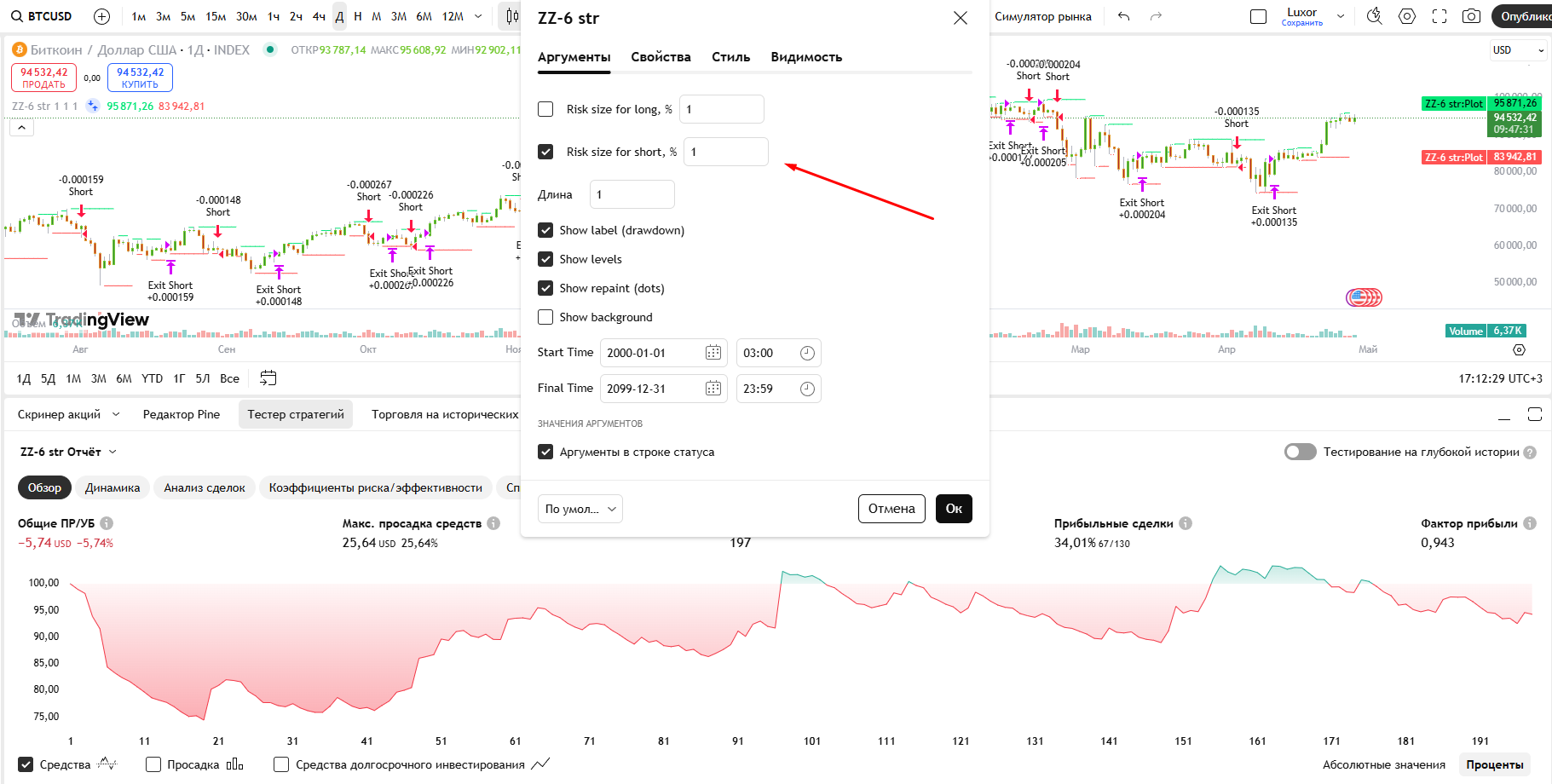The height and width of the screenshot is (784, 1552).
Task: Toggle deep history testing switch
Action: [x=1300, y=452]
